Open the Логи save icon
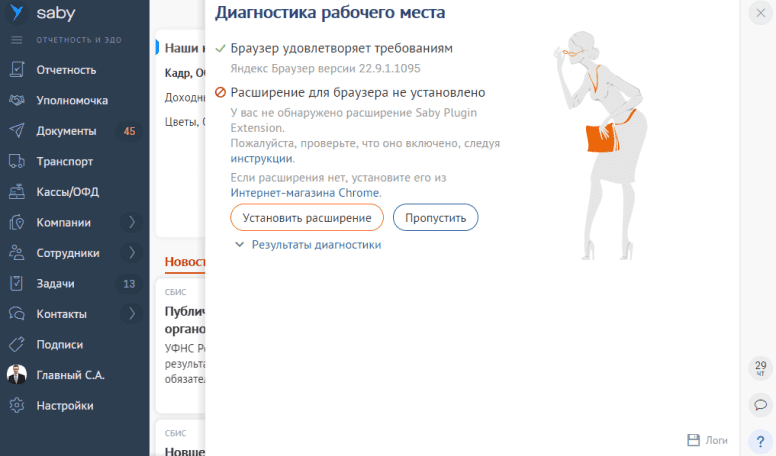The height and width of the screenshot is (456, 776). (x=694, y=440)
